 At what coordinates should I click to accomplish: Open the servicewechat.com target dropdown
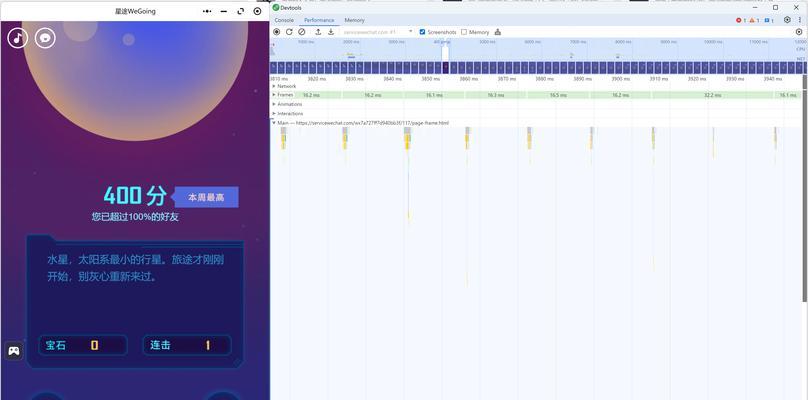point(377,32)
